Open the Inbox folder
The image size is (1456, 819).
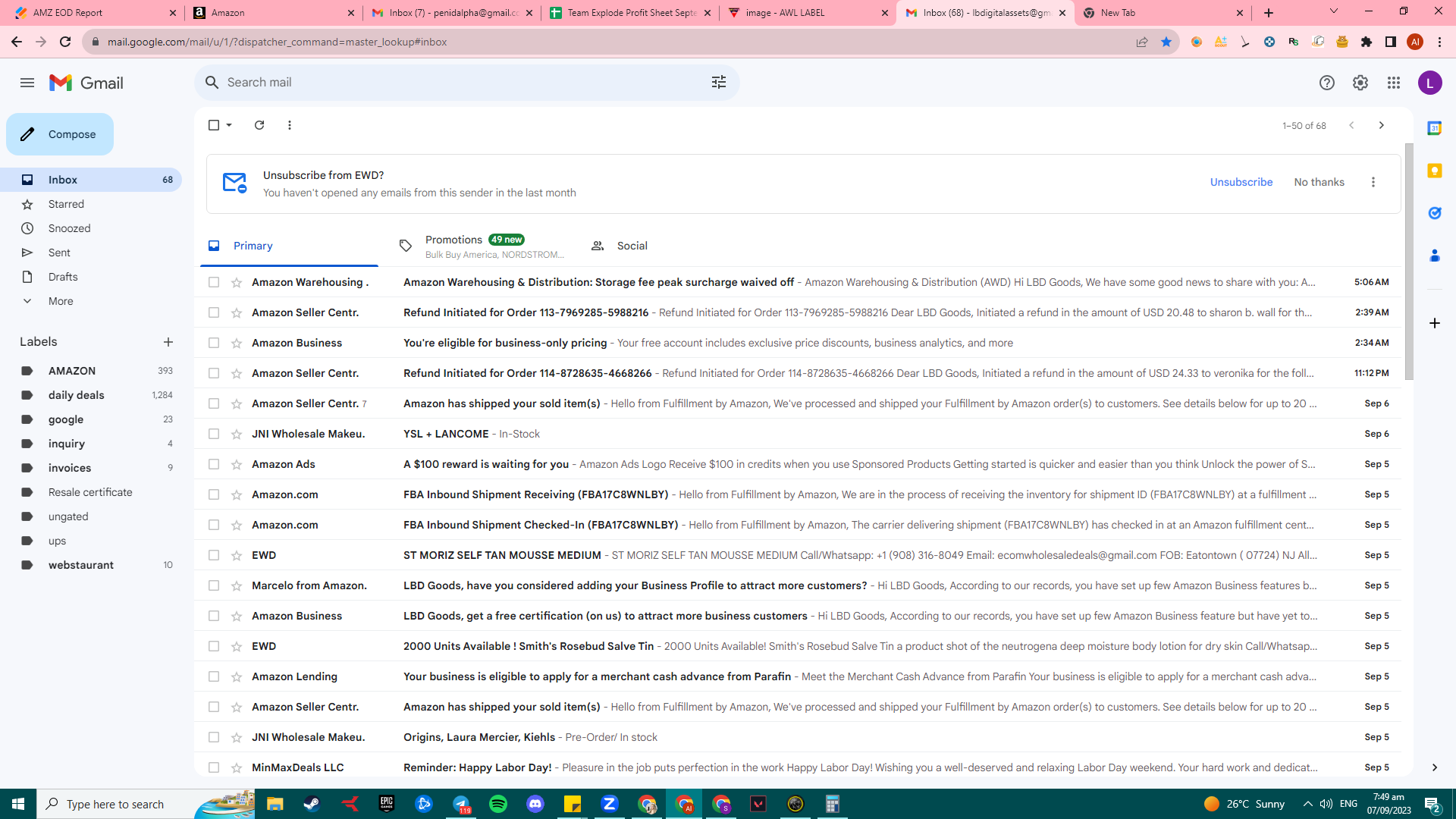coord(91,180)
